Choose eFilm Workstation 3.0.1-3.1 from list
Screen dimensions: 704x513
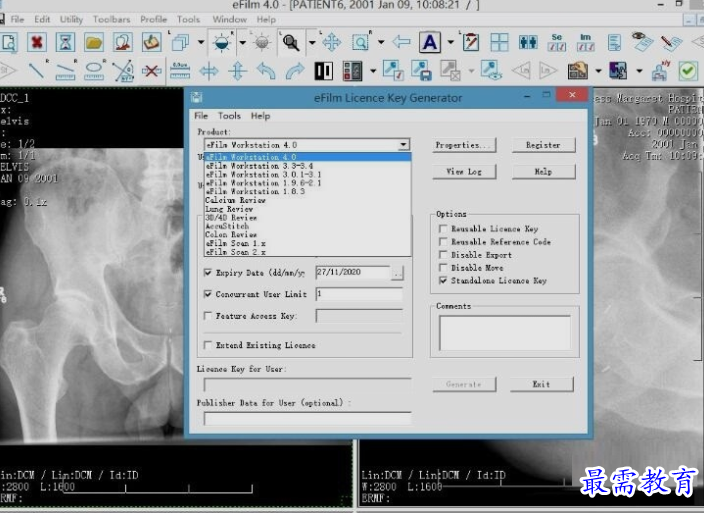308,174
